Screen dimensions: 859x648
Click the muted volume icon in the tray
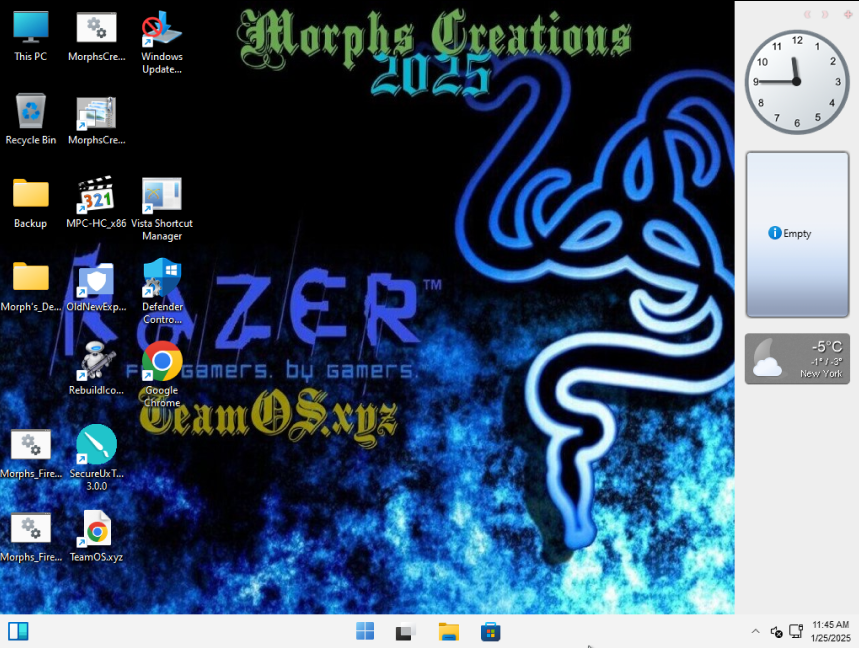click(x=776, y=632)
